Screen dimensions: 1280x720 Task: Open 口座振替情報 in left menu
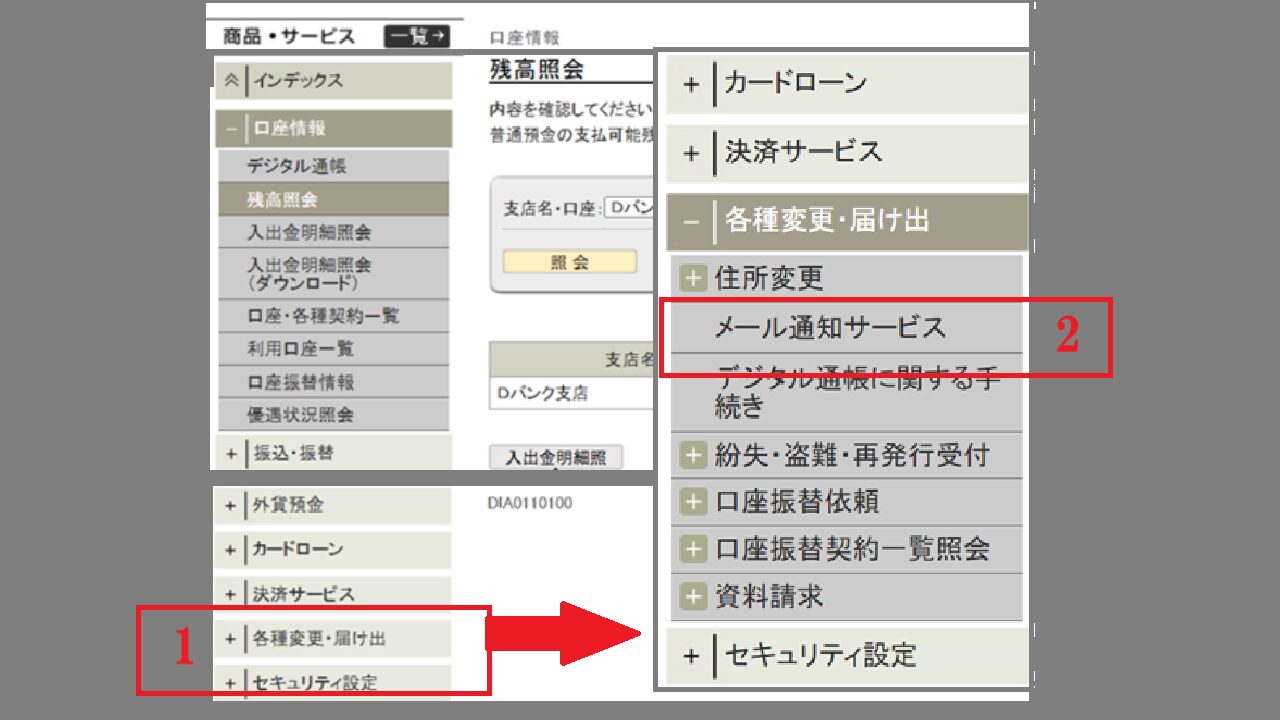[333, 381]
